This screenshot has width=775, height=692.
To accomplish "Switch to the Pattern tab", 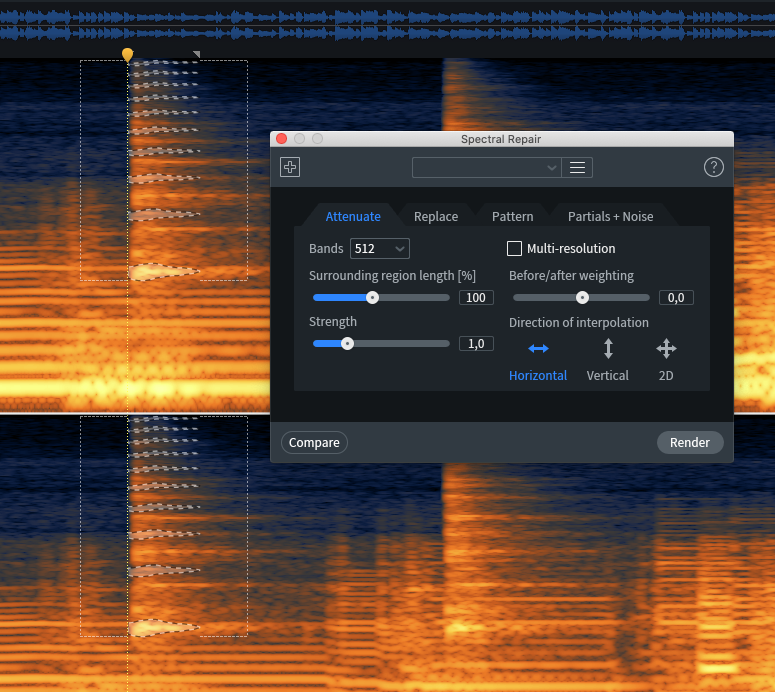I will [x=513, y=216].
